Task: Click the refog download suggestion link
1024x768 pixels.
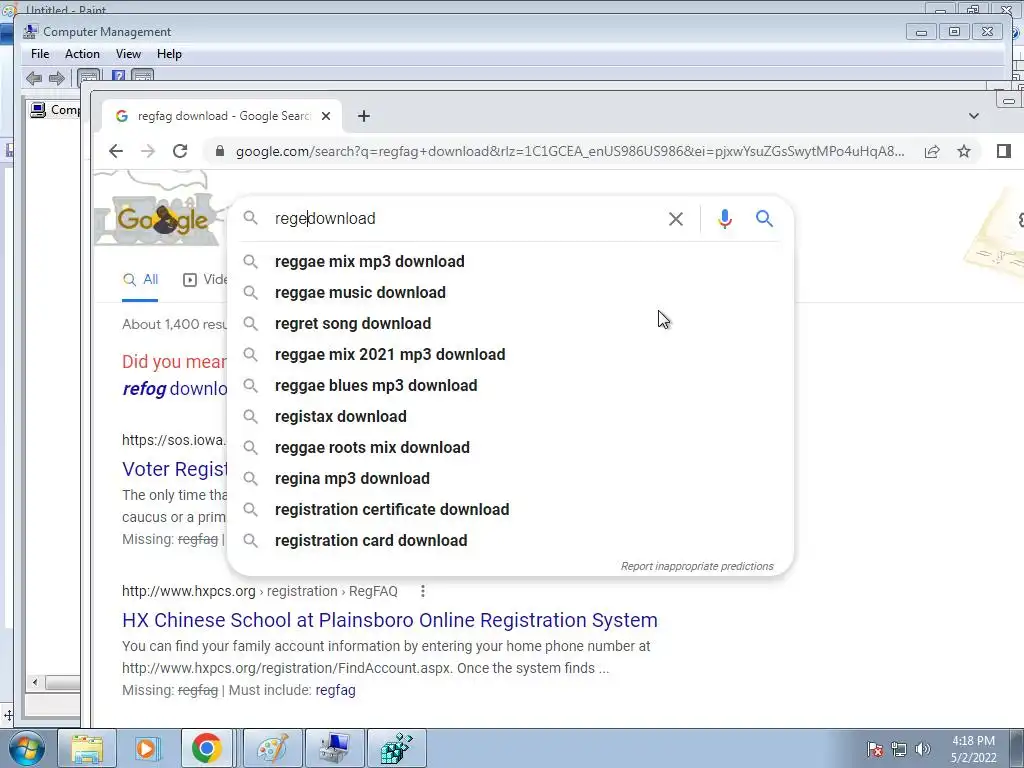Action: pyautogui.click(x=175, y=389)
